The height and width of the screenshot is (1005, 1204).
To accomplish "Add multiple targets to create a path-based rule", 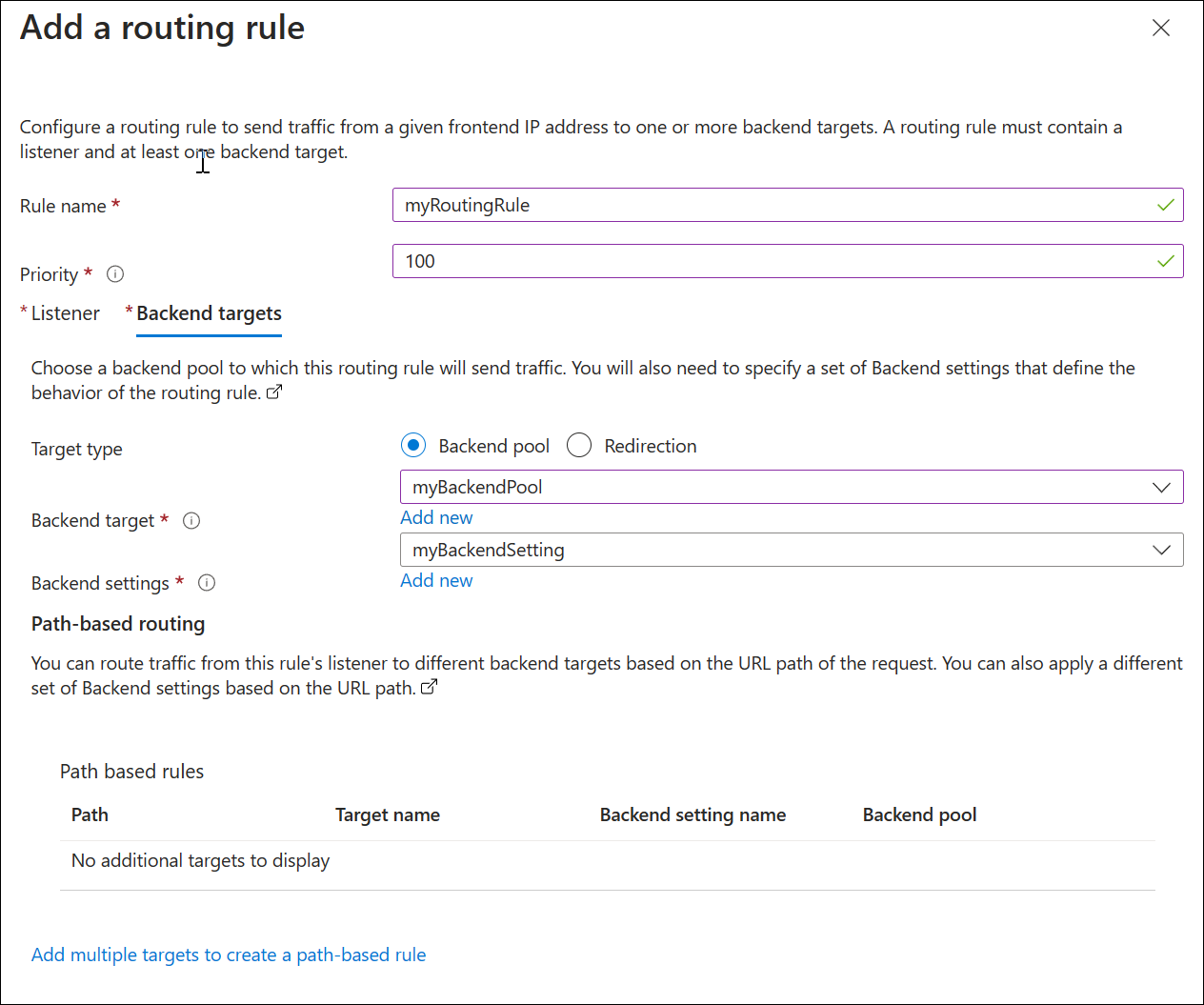I will pos(228,955).
